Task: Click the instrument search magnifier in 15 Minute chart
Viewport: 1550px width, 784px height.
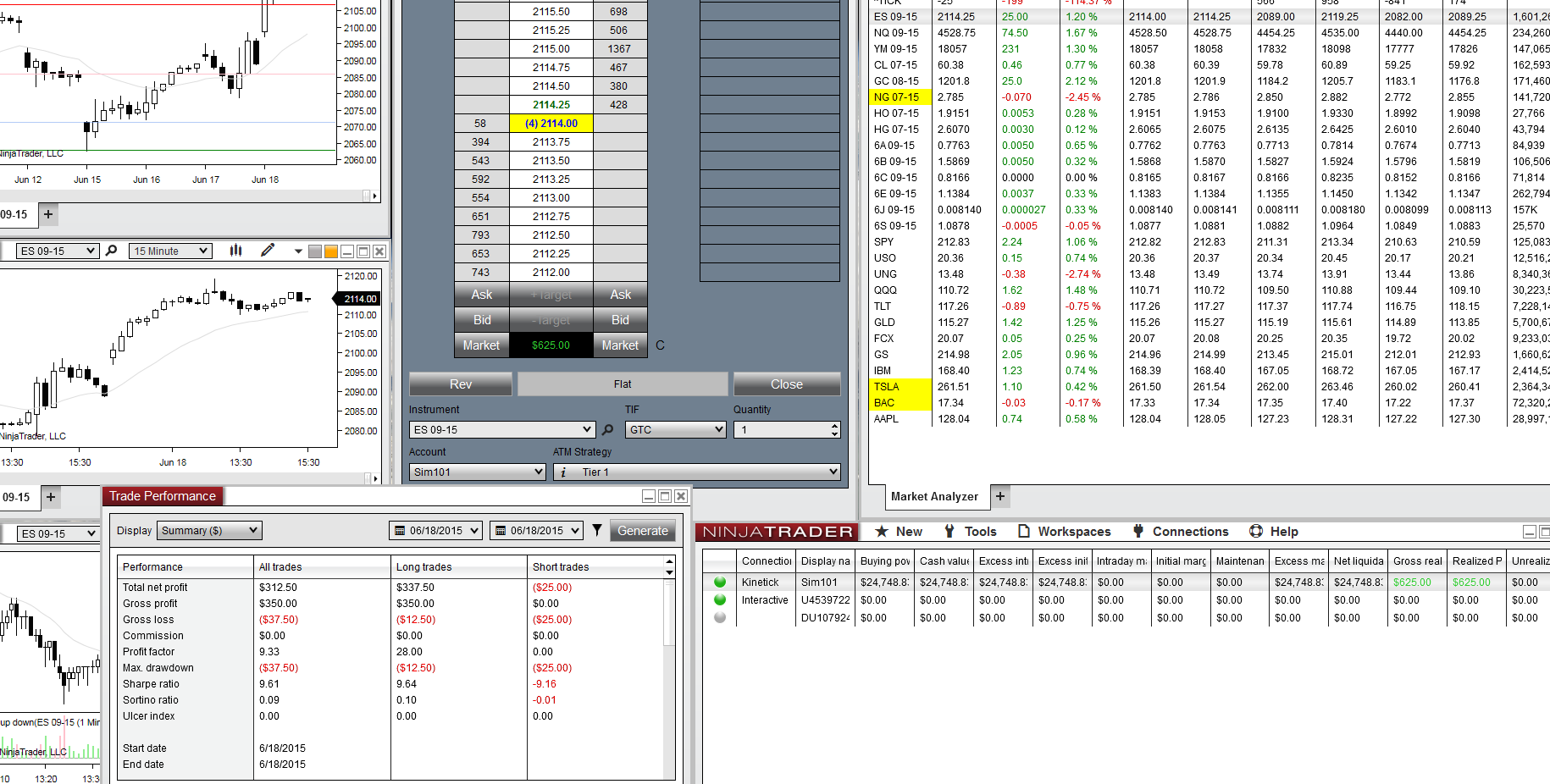Action: point(111,251)
